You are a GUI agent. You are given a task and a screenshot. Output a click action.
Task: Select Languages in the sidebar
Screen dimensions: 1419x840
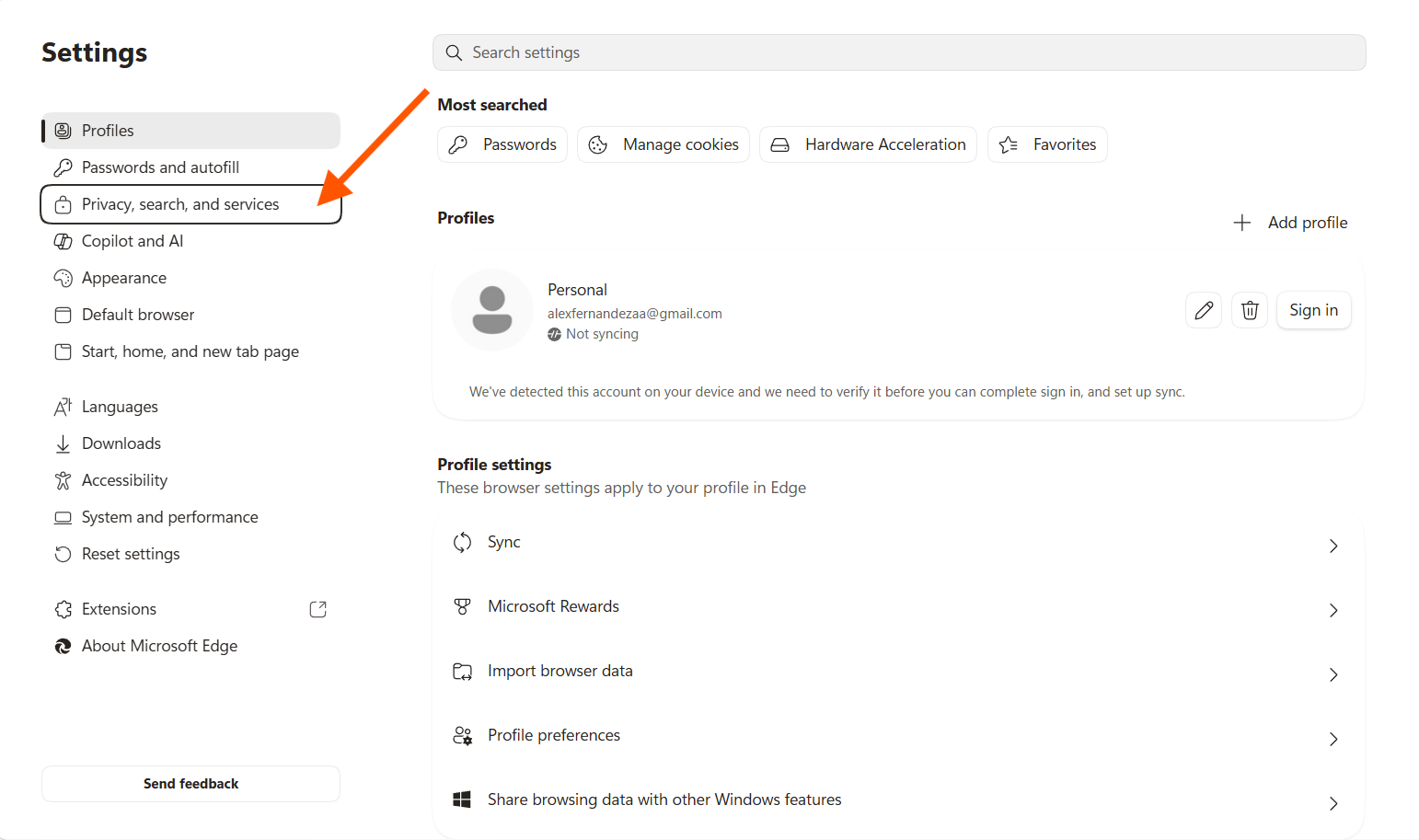(x=190, y=407)
